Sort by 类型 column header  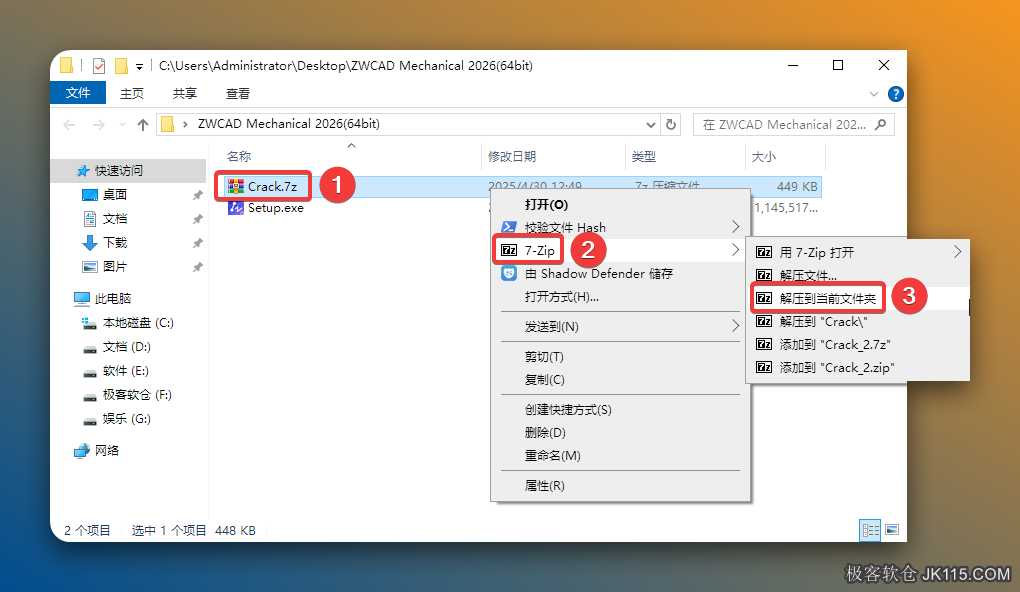coord(643,157)
